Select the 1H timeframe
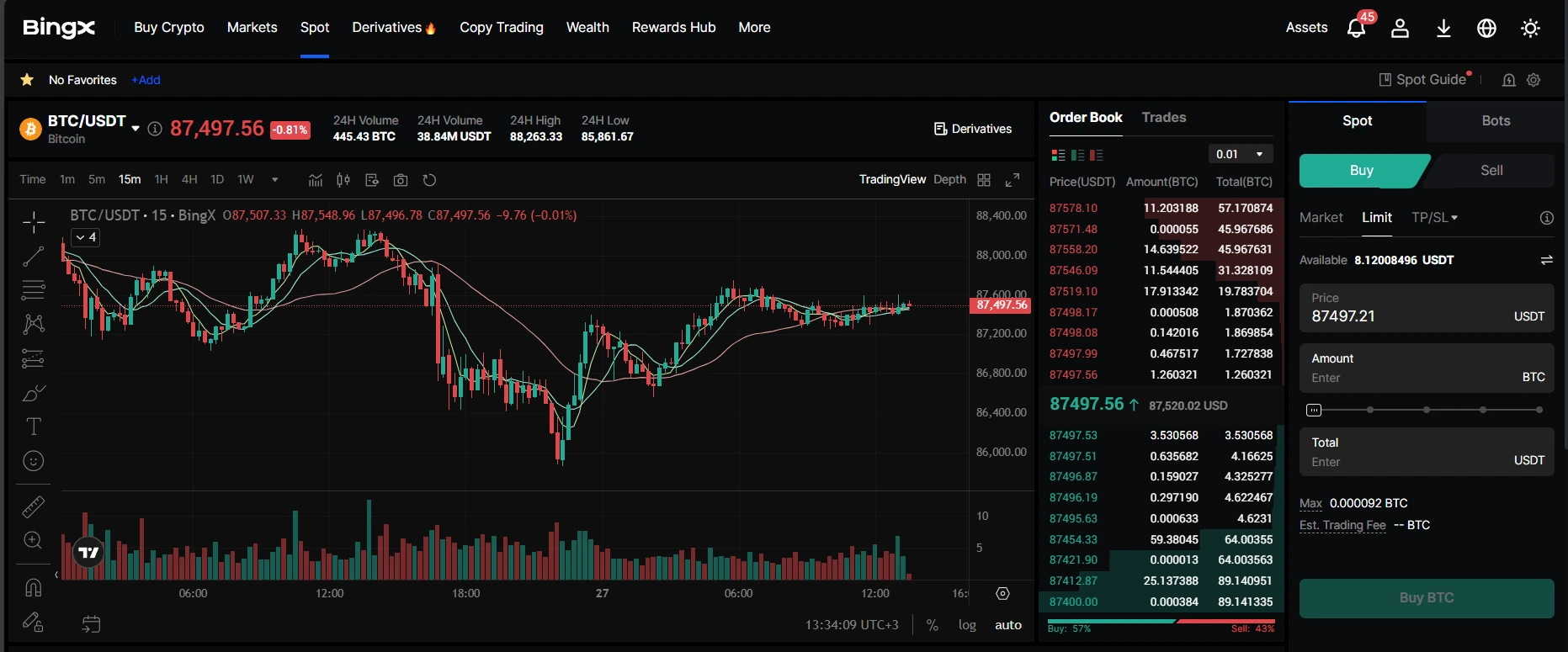1568x652 pixels. point(162,180)
